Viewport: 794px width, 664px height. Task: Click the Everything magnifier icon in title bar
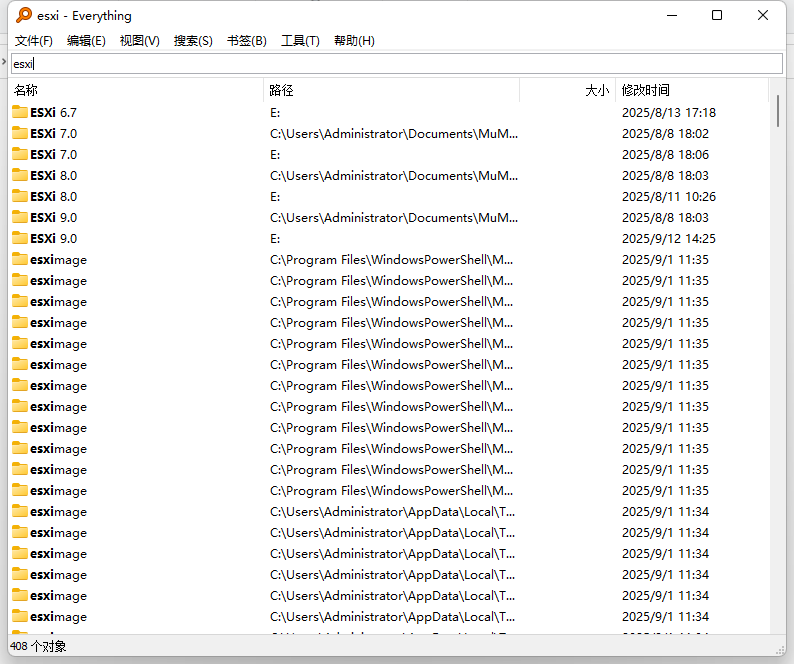point(24,15)
